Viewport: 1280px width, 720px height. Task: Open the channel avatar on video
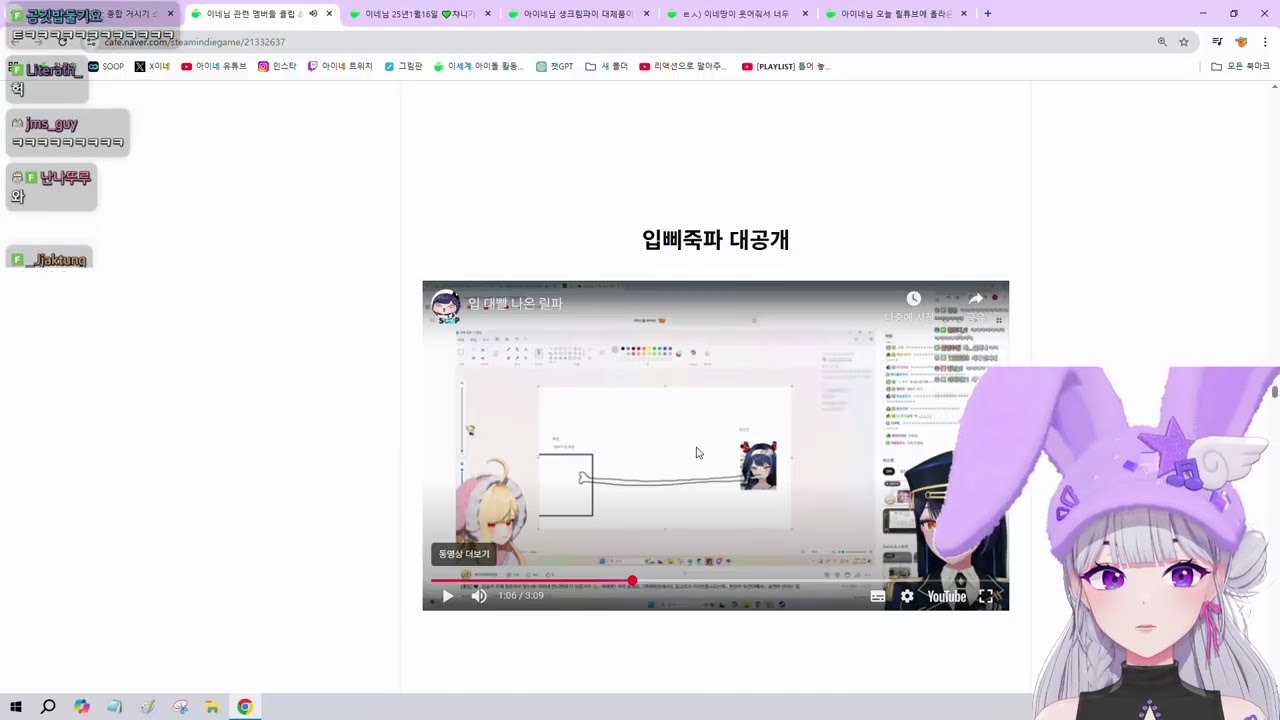point(446,304)
